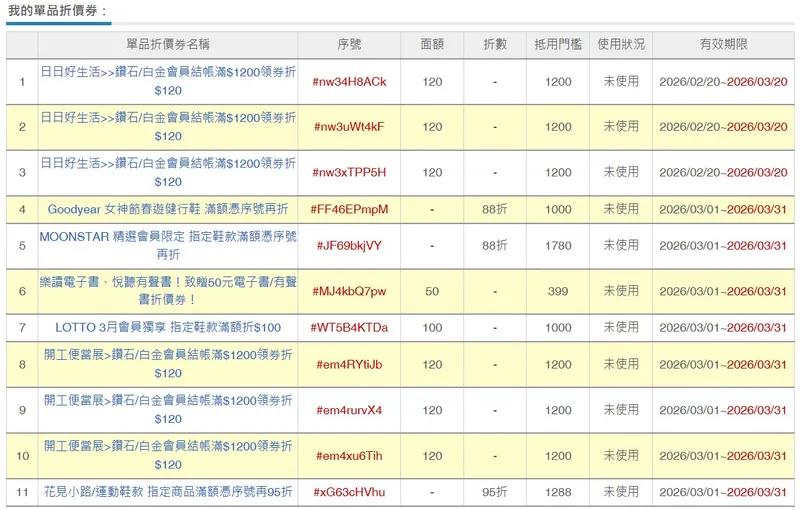Viewport: 800px width, 510px height.
Task: Open the coupon link for serial #nw34H8ACk
Action: (x=168, y=81)
